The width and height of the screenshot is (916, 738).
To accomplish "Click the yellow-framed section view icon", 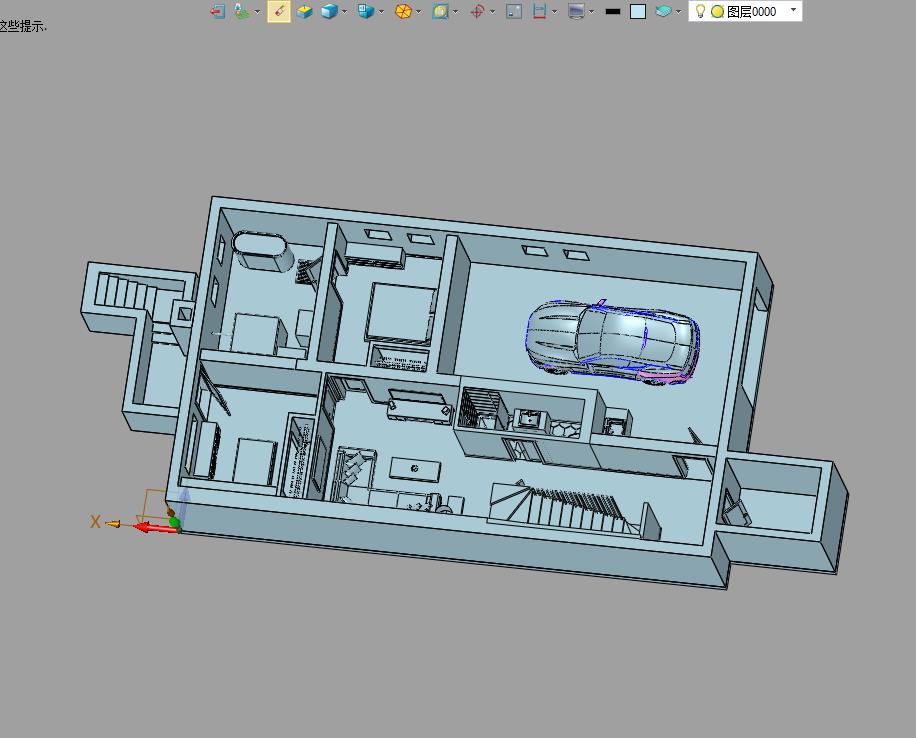I will click(x=440, y=11).
